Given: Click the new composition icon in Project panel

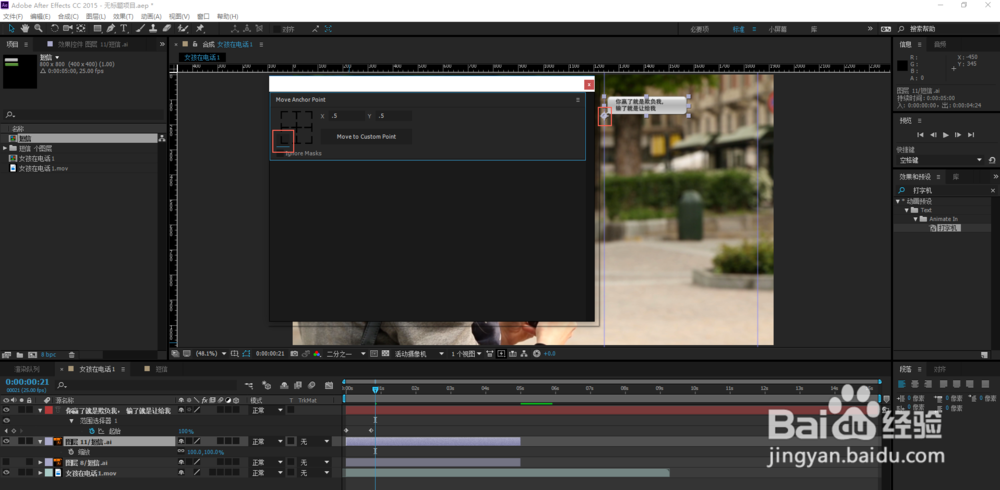Looking at the screenshot, I should click(31, 354).
